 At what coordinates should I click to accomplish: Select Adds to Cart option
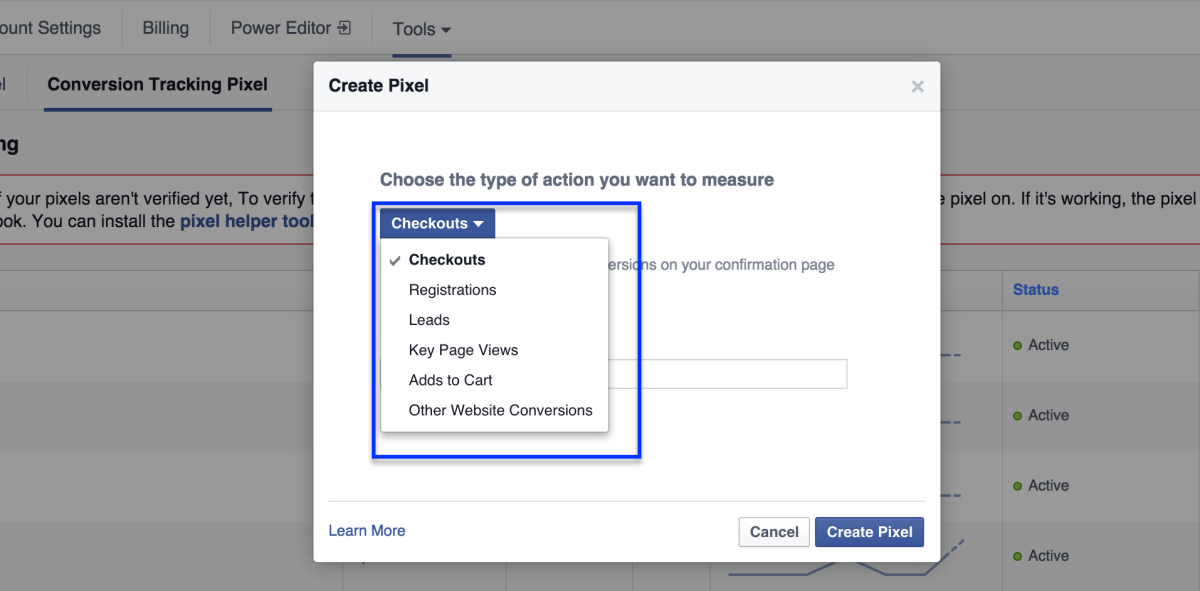[x=450, y=379]
